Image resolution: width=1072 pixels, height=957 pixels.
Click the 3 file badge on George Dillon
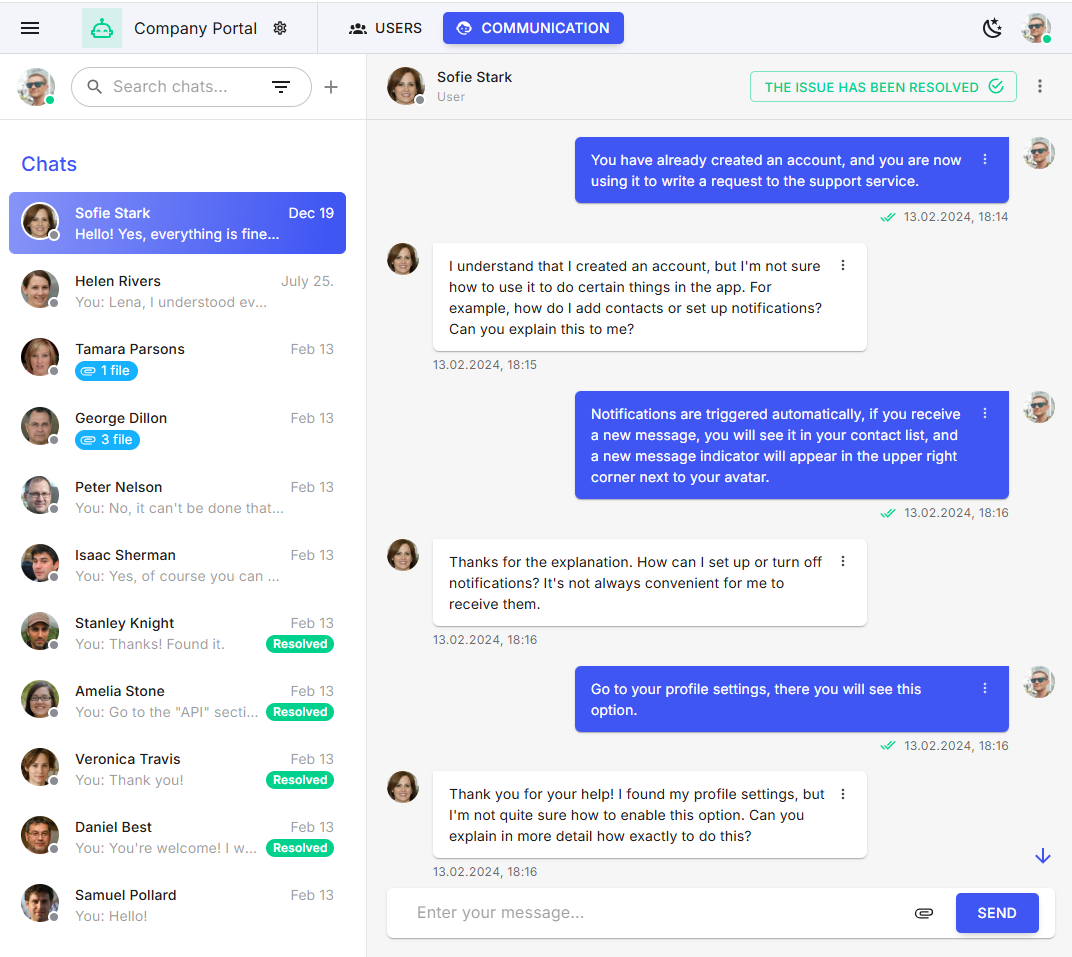click(x=107, y=440)
